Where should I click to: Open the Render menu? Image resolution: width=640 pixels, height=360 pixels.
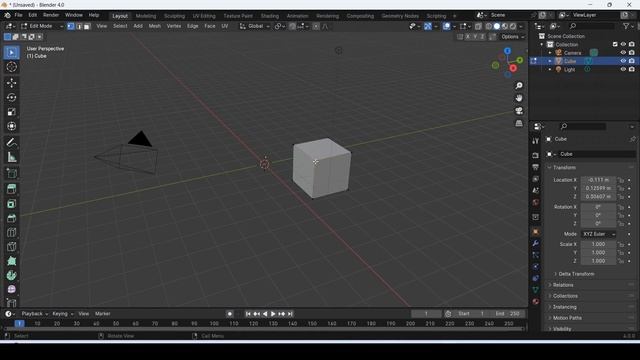(51, 15)
